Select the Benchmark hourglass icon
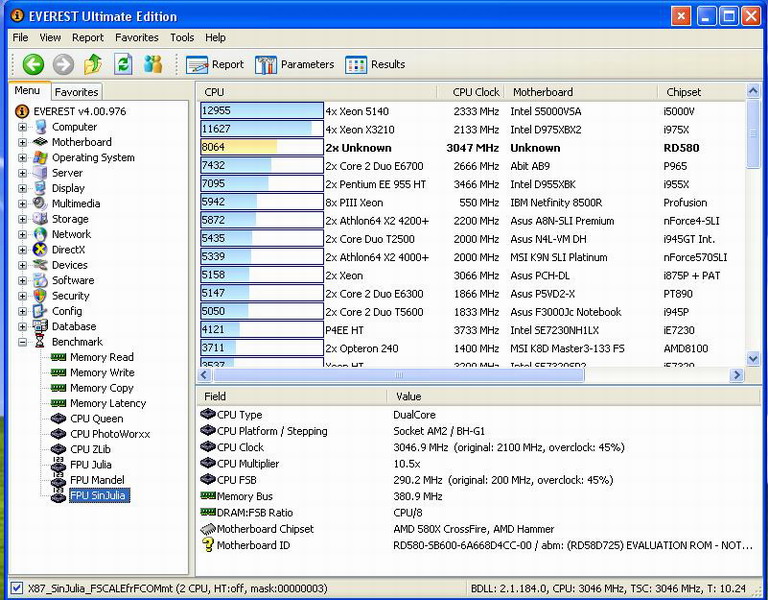 (x=40, y=341)
